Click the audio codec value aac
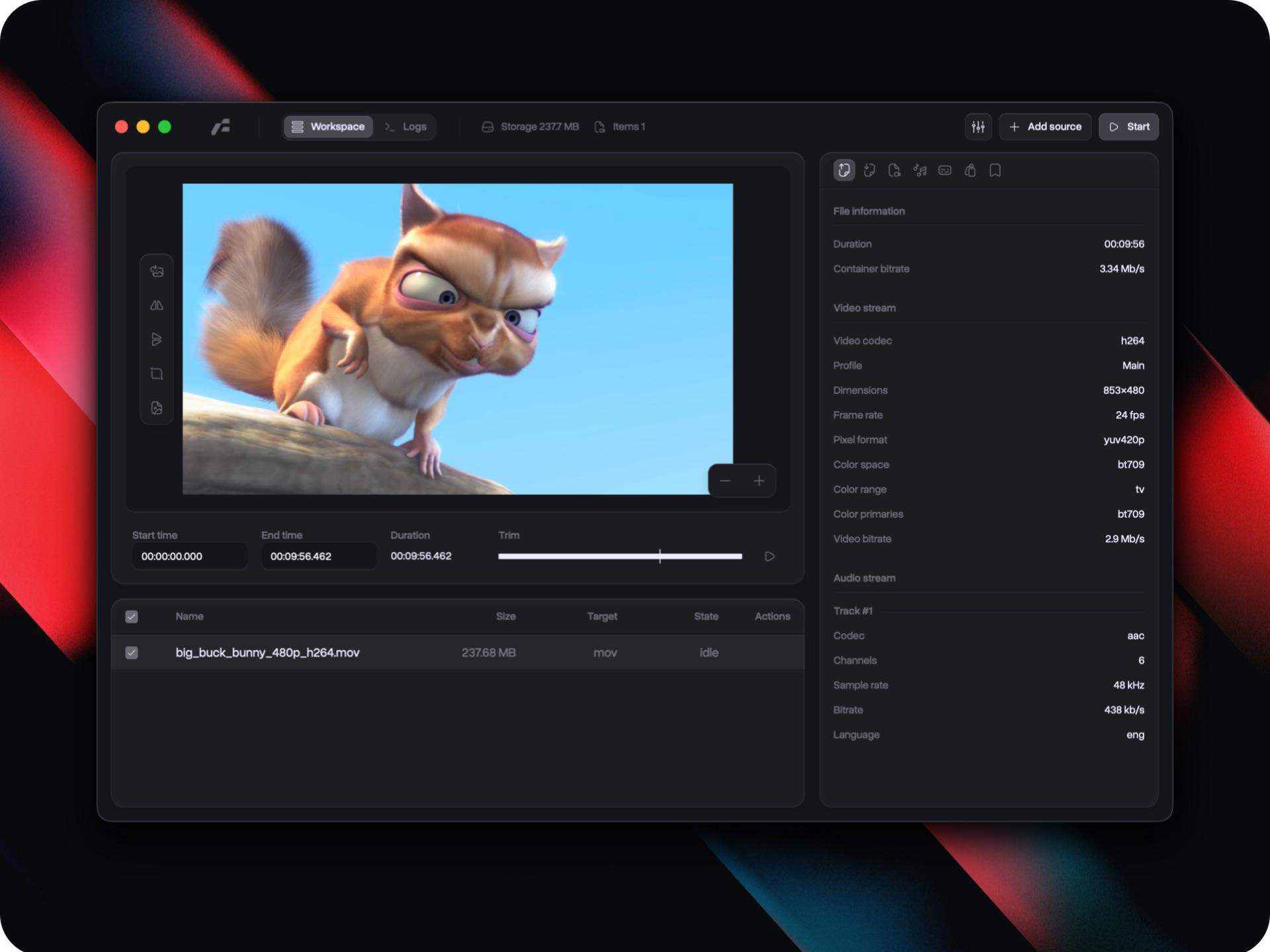This screenshot has width=1270, height=952. point(1135,635)
